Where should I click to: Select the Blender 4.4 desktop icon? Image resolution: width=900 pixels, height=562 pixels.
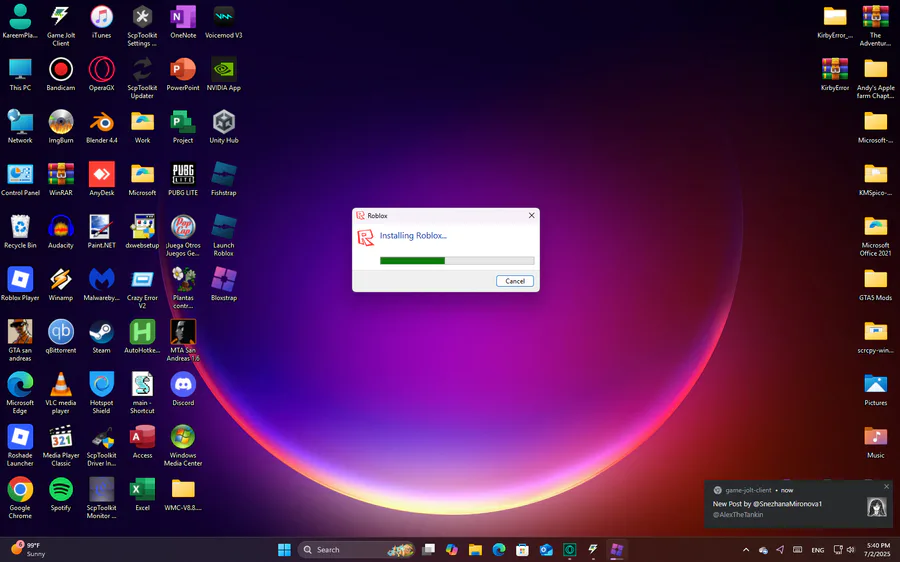point(102,127)
